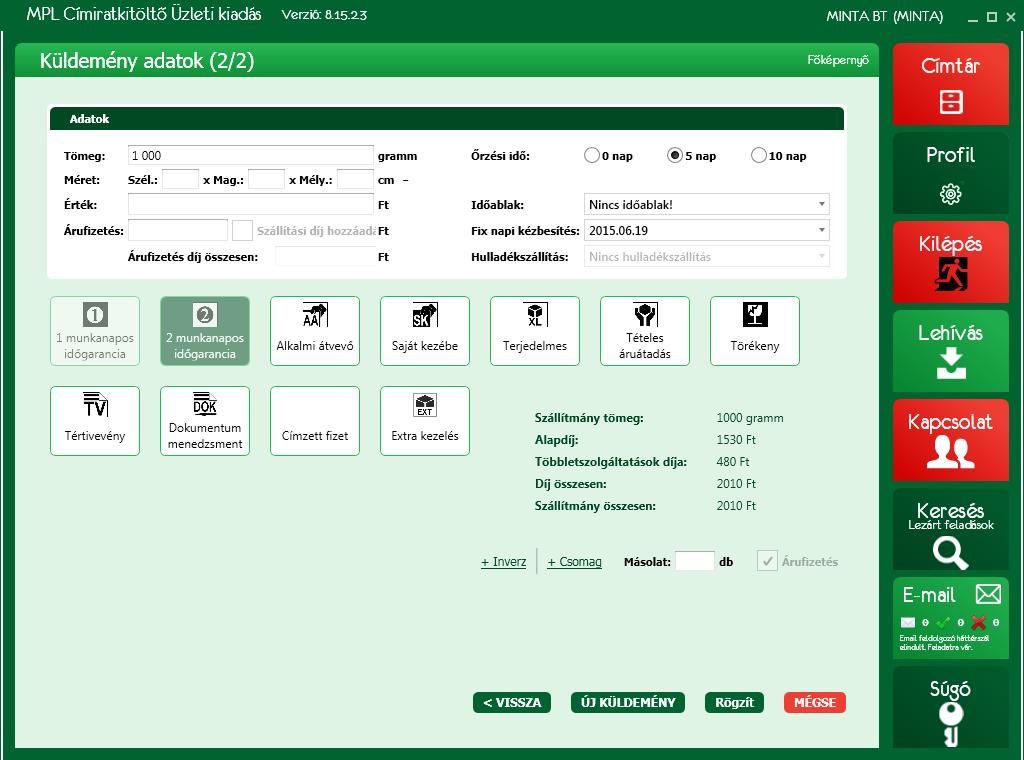This screenshot has height=760, width=1024.
Task: Enable Törékeny fragile service
Action: 755,331
